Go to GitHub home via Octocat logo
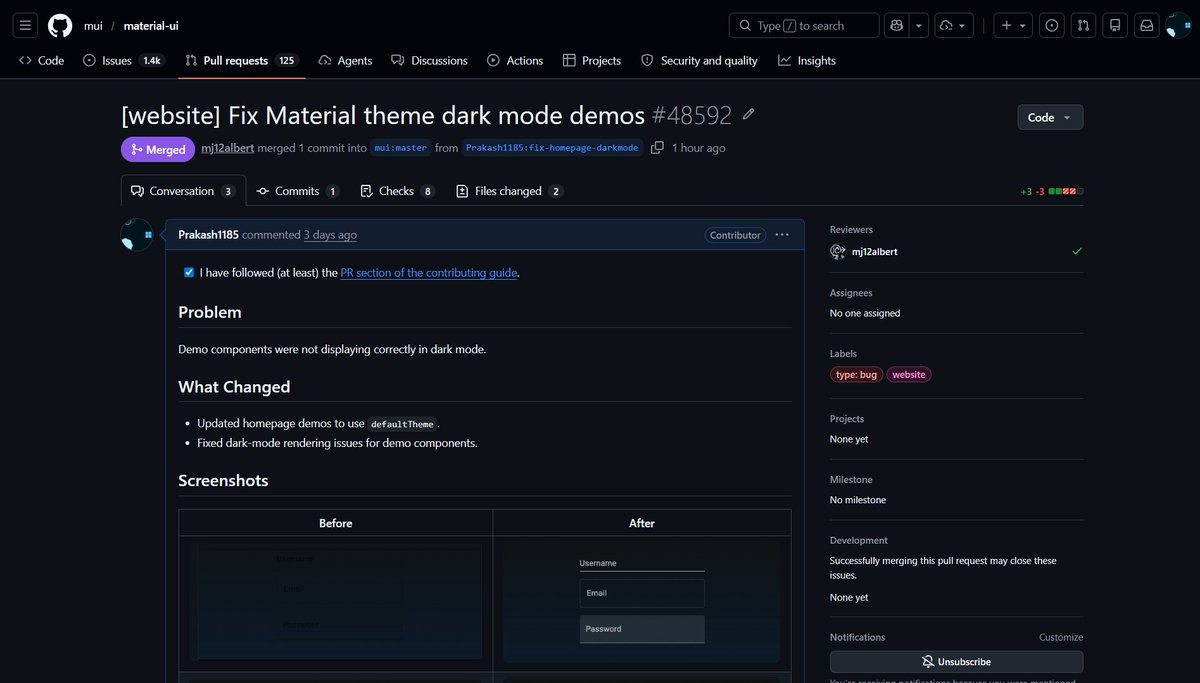This screenshot has width=1200, height=683. click(x=60, y=26)
